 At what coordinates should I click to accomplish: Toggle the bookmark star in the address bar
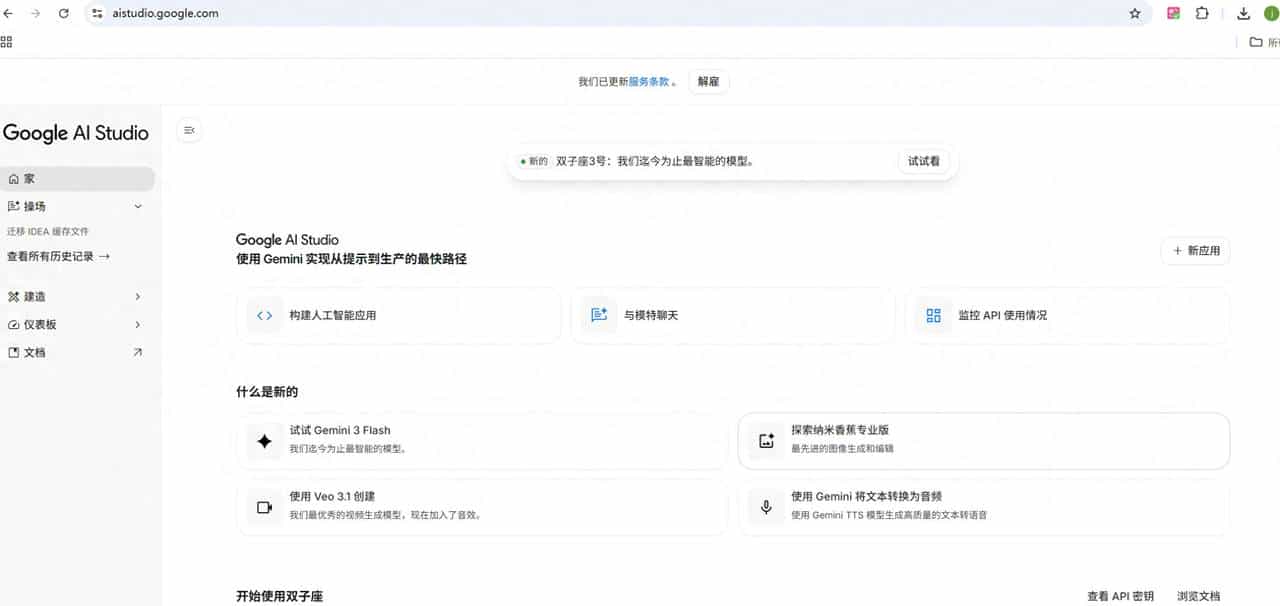tap(1135, 13)
